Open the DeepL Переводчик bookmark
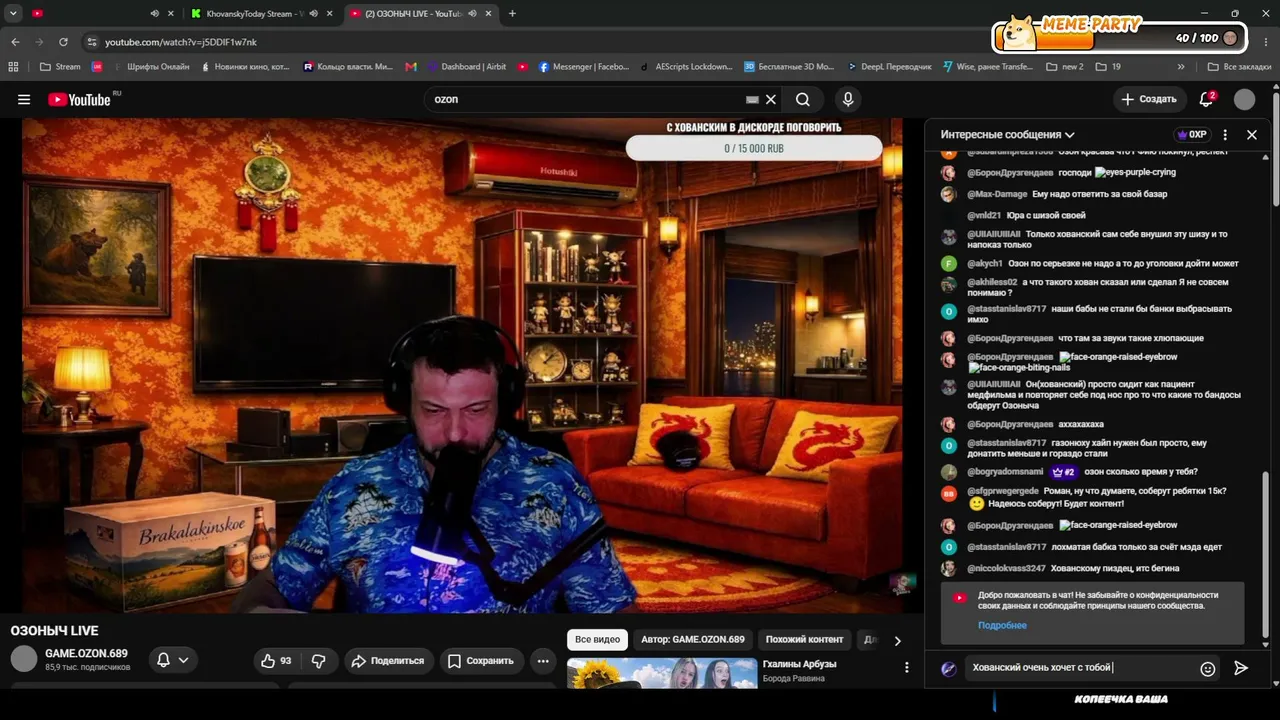 (888, 67)
